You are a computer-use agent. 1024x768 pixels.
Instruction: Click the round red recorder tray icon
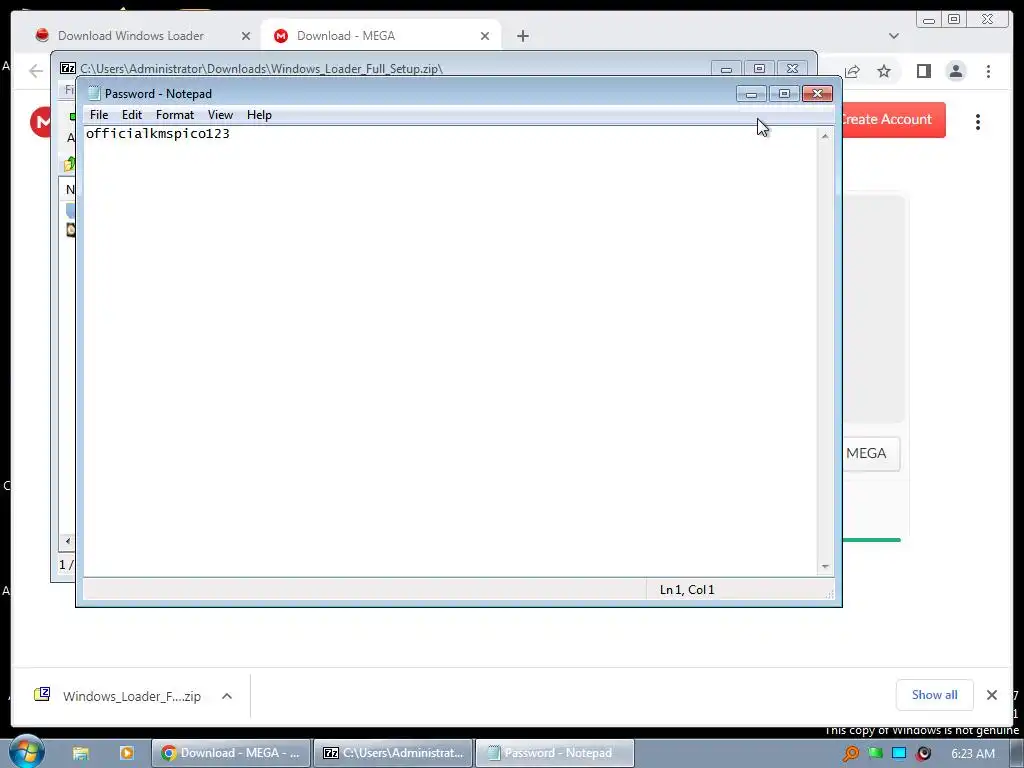point(923,754)
